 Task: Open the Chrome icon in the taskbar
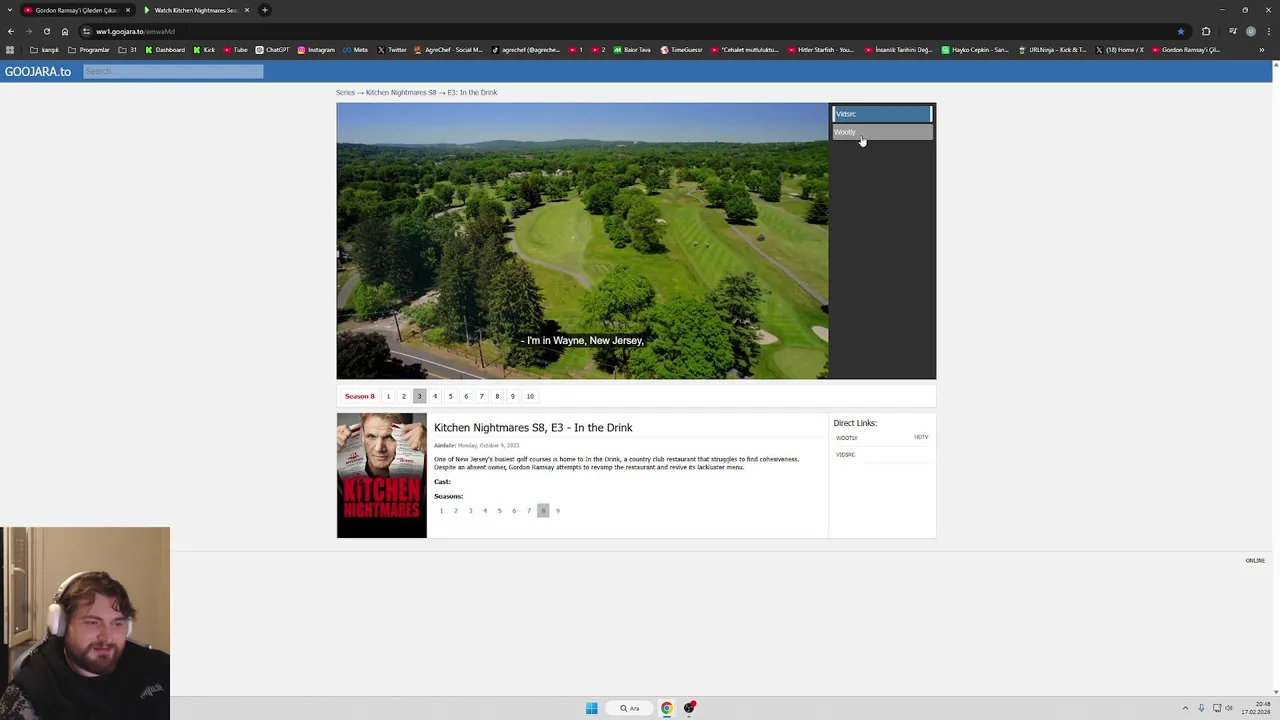[x=666, y=708]
